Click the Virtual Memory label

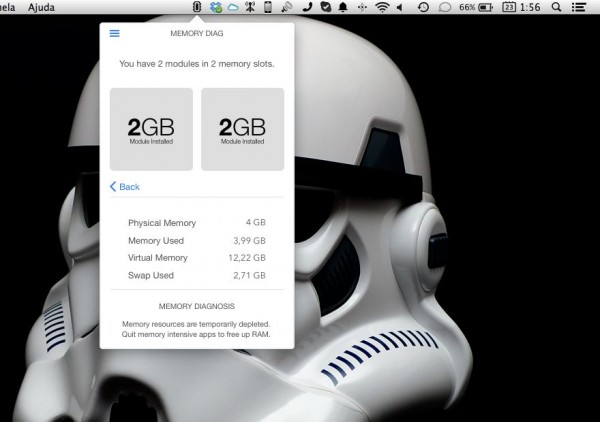(158, 258)
